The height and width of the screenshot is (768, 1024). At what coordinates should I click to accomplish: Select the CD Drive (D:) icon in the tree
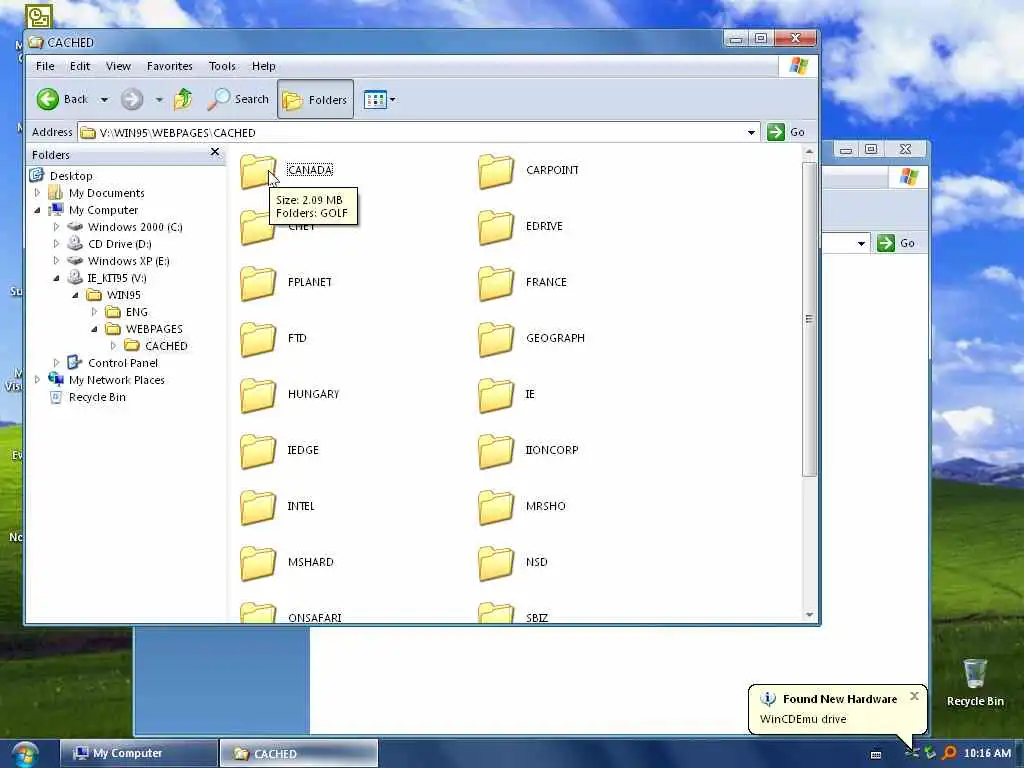coord(75,244)
